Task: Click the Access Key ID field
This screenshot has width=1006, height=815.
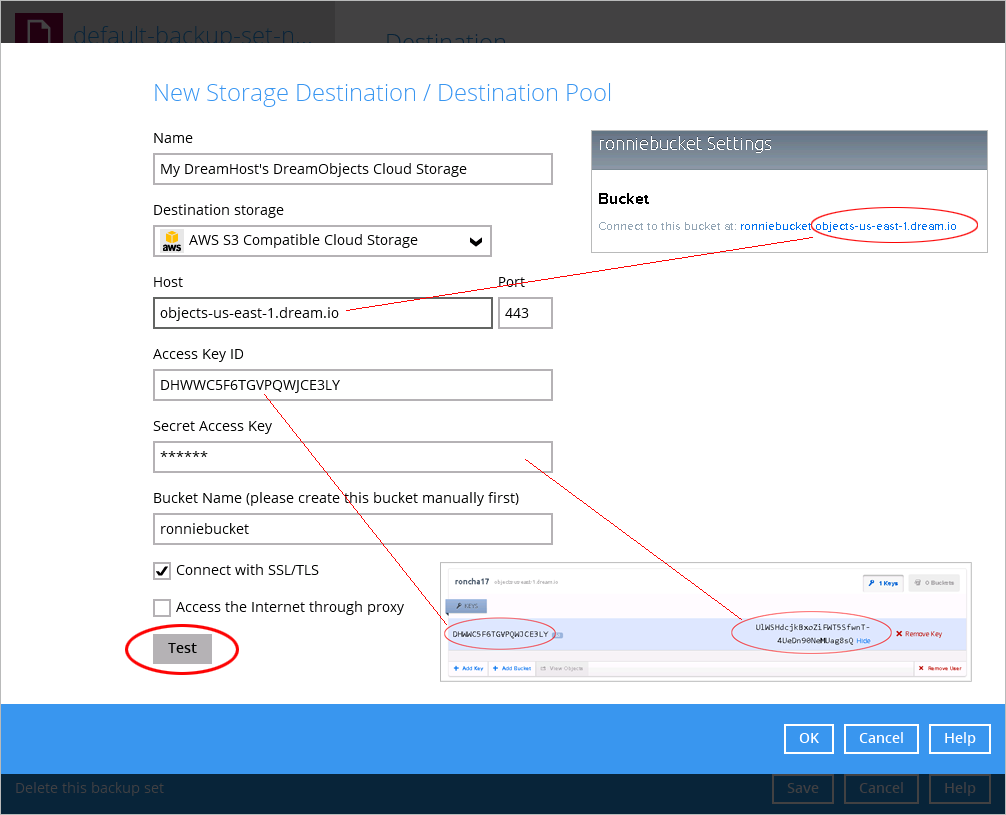Action: tap(352, 385)
